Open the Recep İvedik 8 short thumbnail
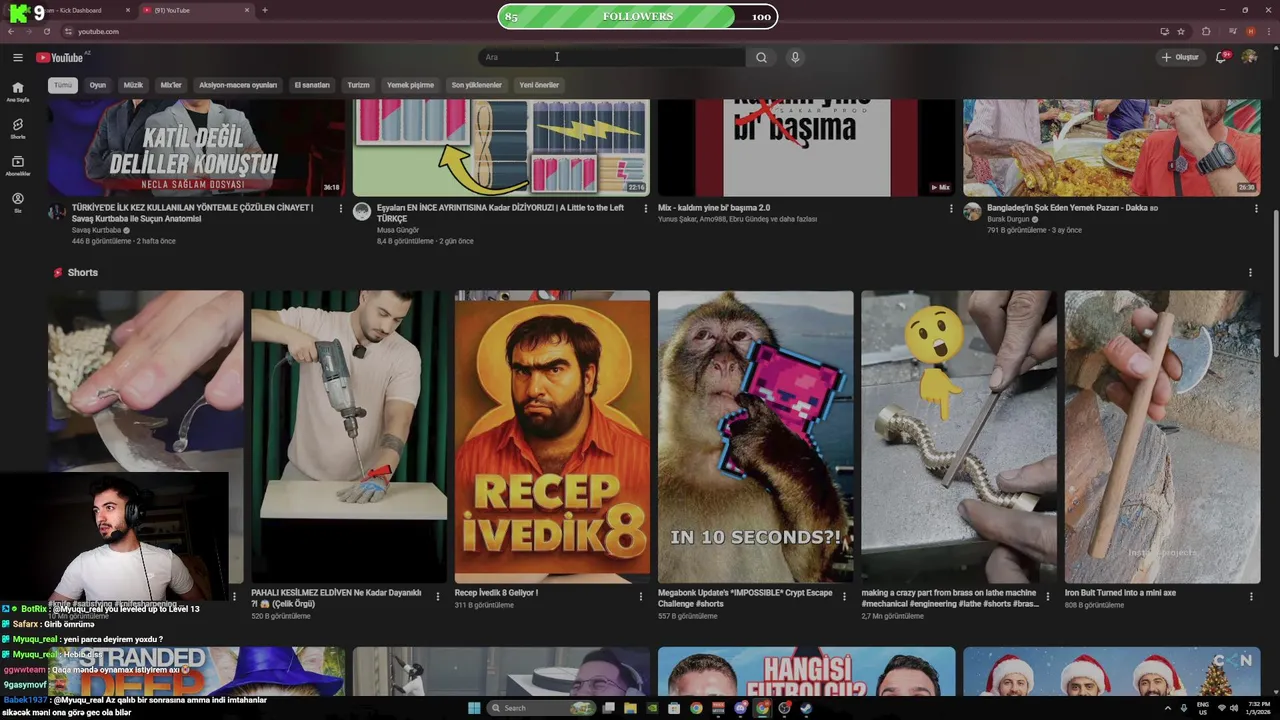 tap(552, 437)
